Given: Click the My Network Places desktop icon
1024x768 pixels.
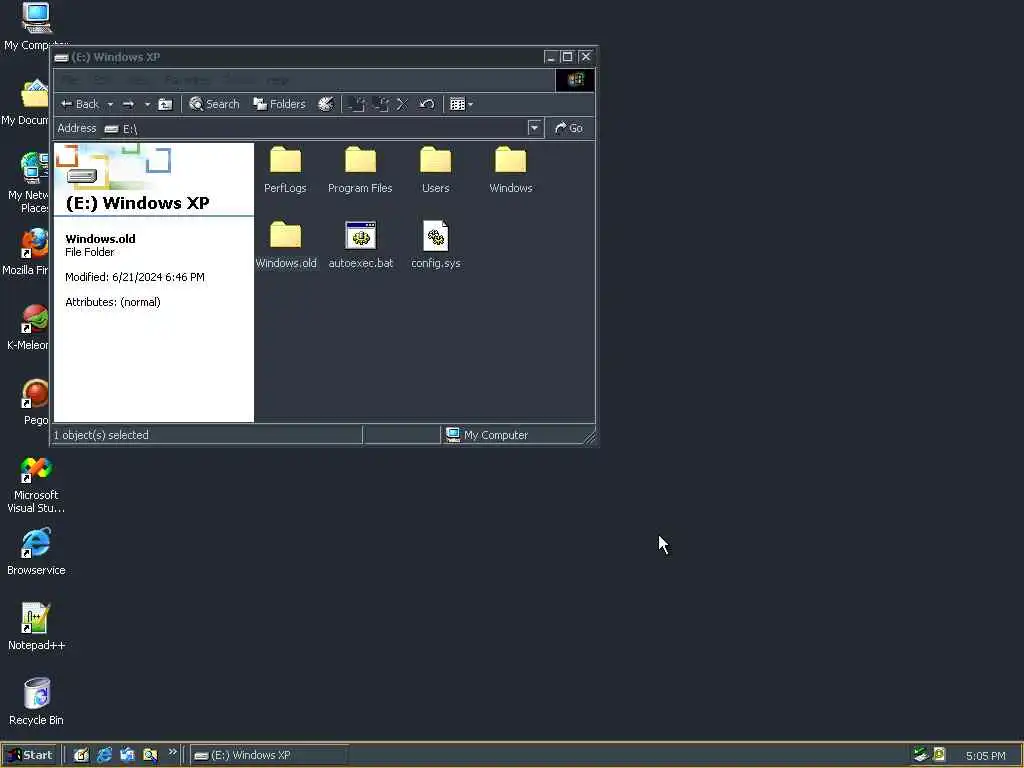Looking at the screenshot, I should pos(29,183).
